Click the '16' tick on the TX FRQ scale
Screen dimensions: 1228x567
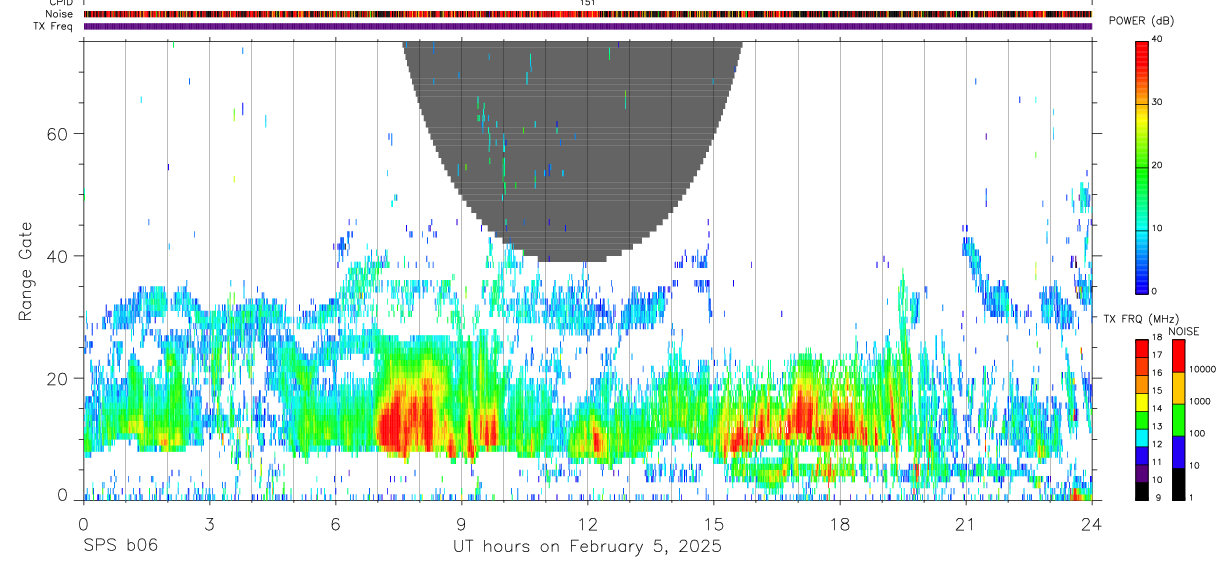(1158, 373)
